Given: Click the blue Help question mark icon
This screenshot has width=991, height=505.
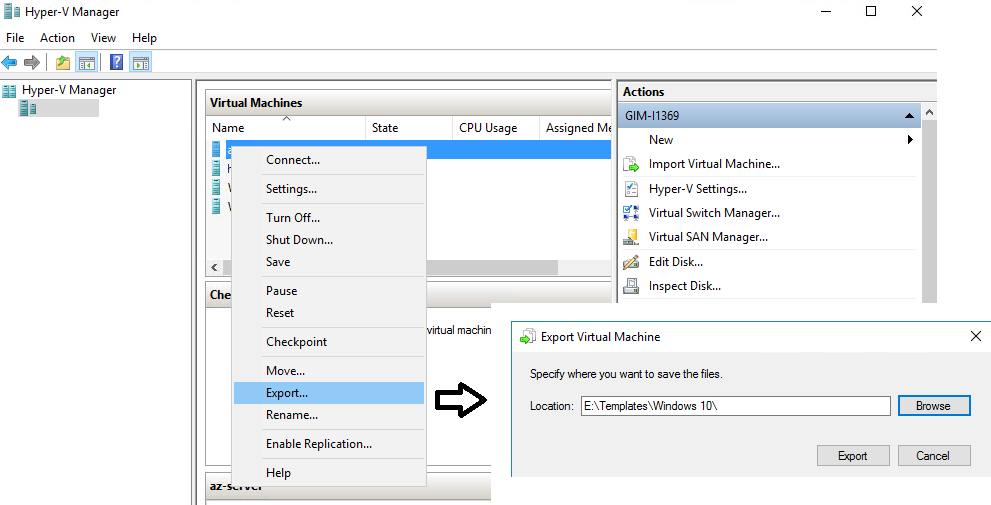Looking at the screenshot, I should click(x=116, y=62).
